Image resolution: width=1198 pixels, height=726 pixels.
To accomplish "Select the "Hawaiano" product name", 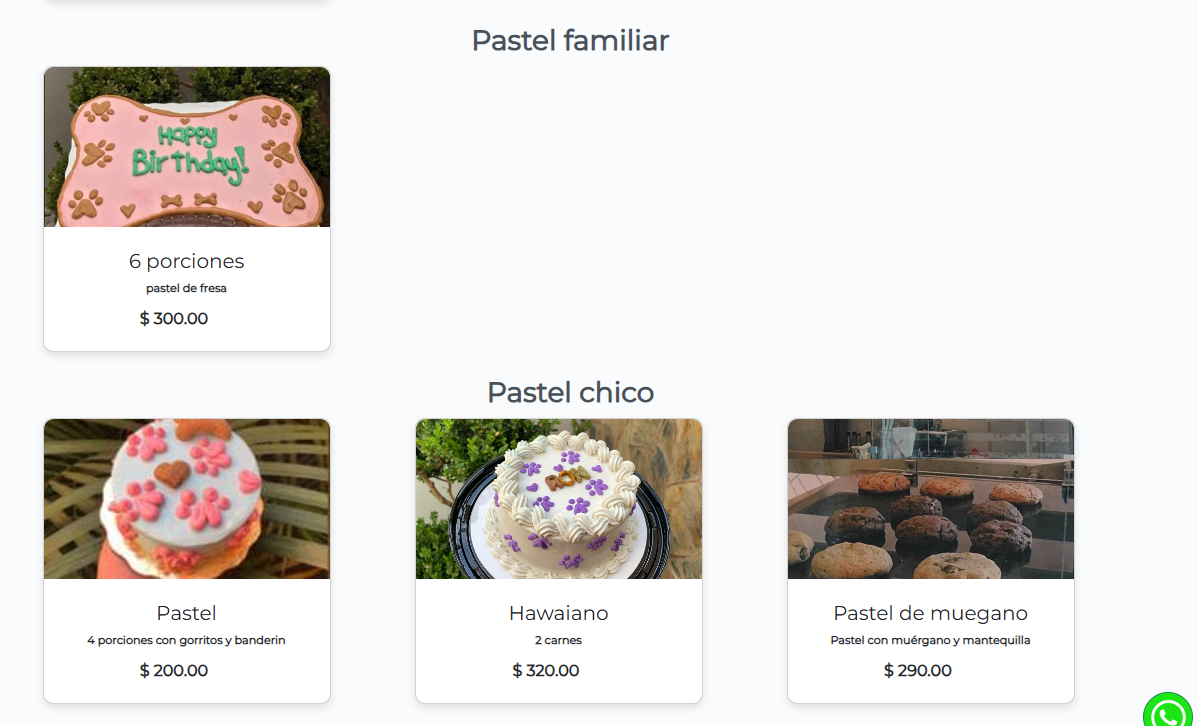I will [559, 613].
